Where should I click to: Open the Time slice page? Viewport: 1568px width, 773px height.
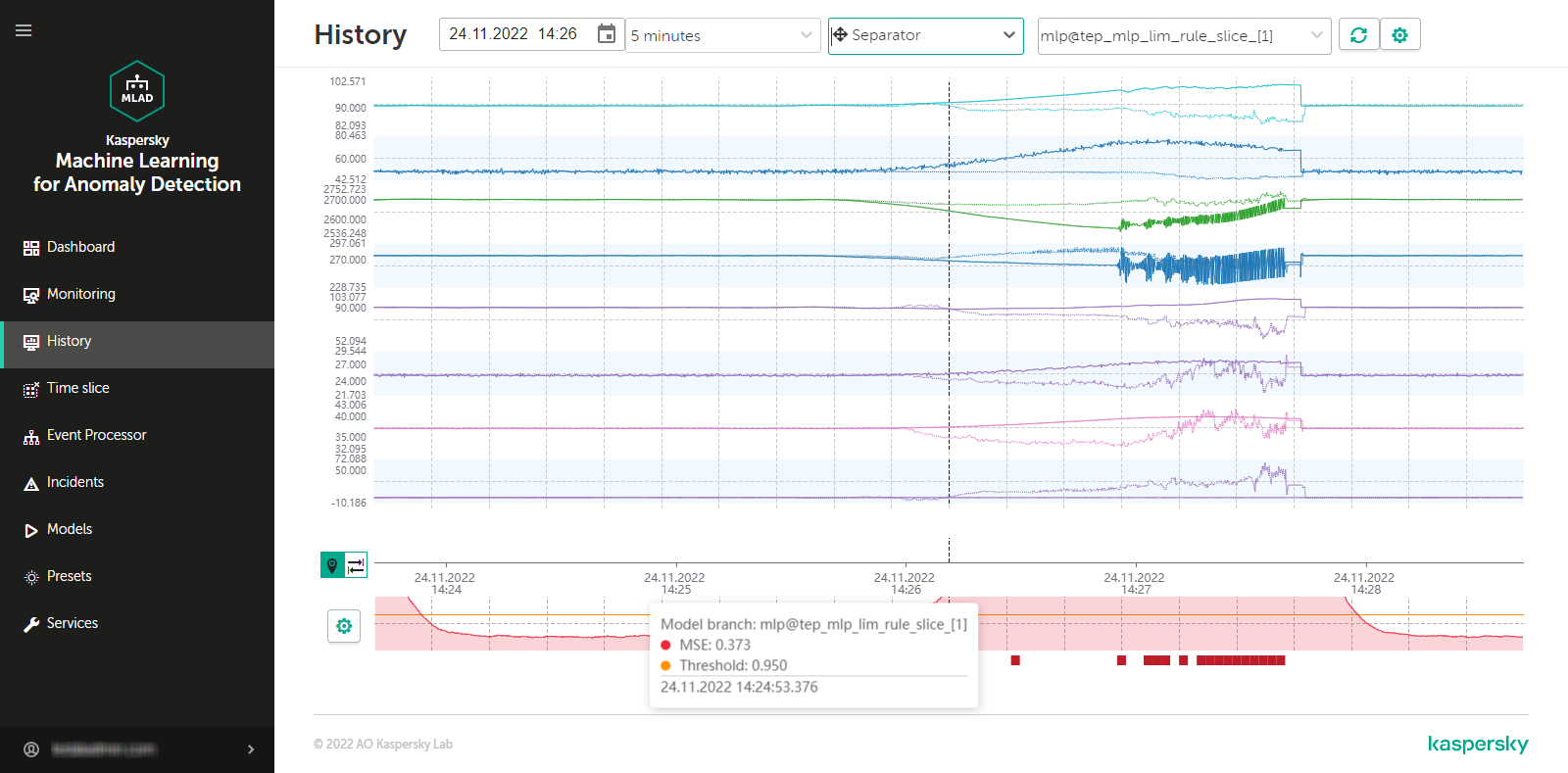(77, 388)
